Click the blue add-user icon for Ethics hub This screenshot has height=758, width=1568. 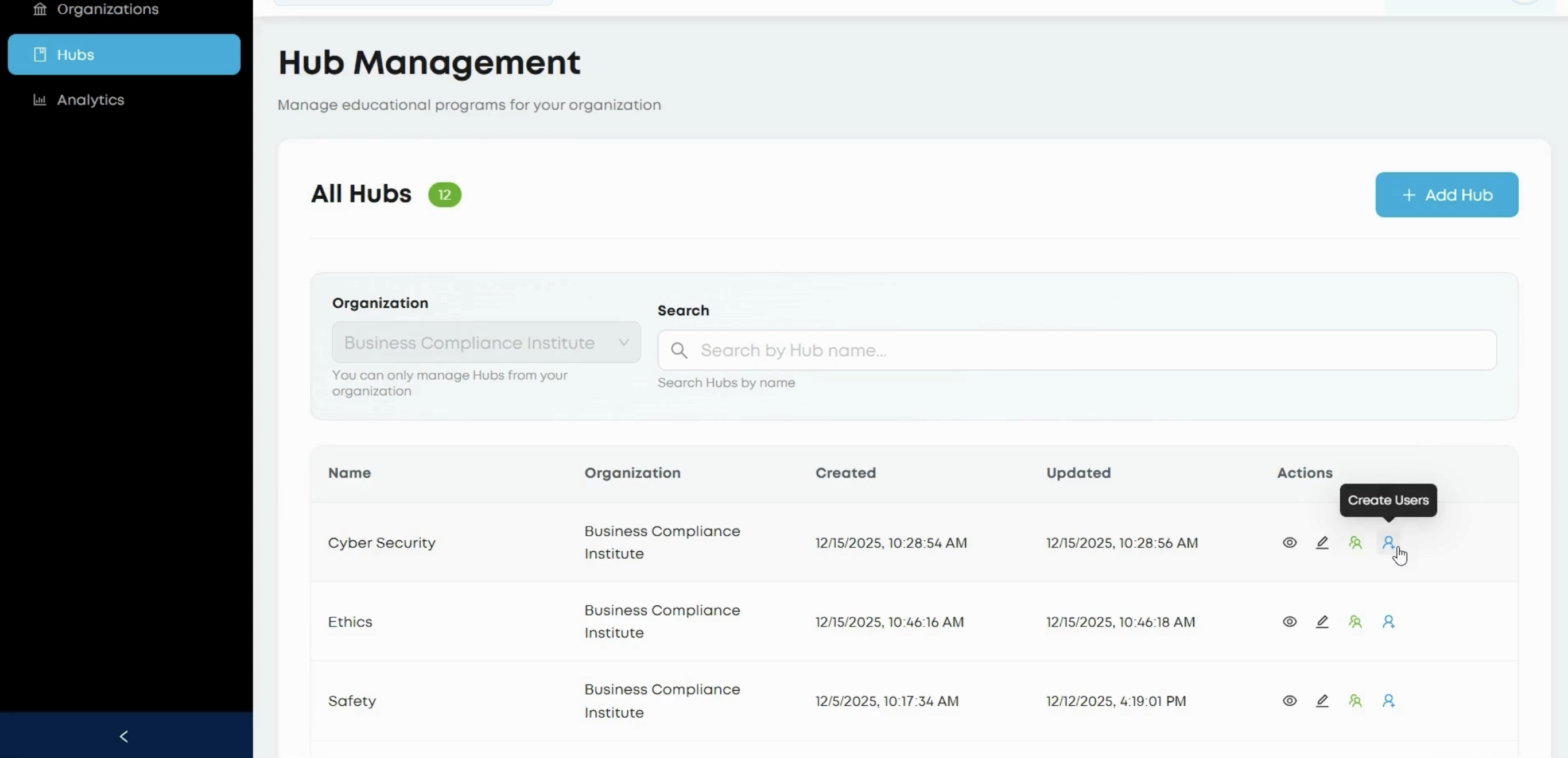click(x=1388, y=622)
